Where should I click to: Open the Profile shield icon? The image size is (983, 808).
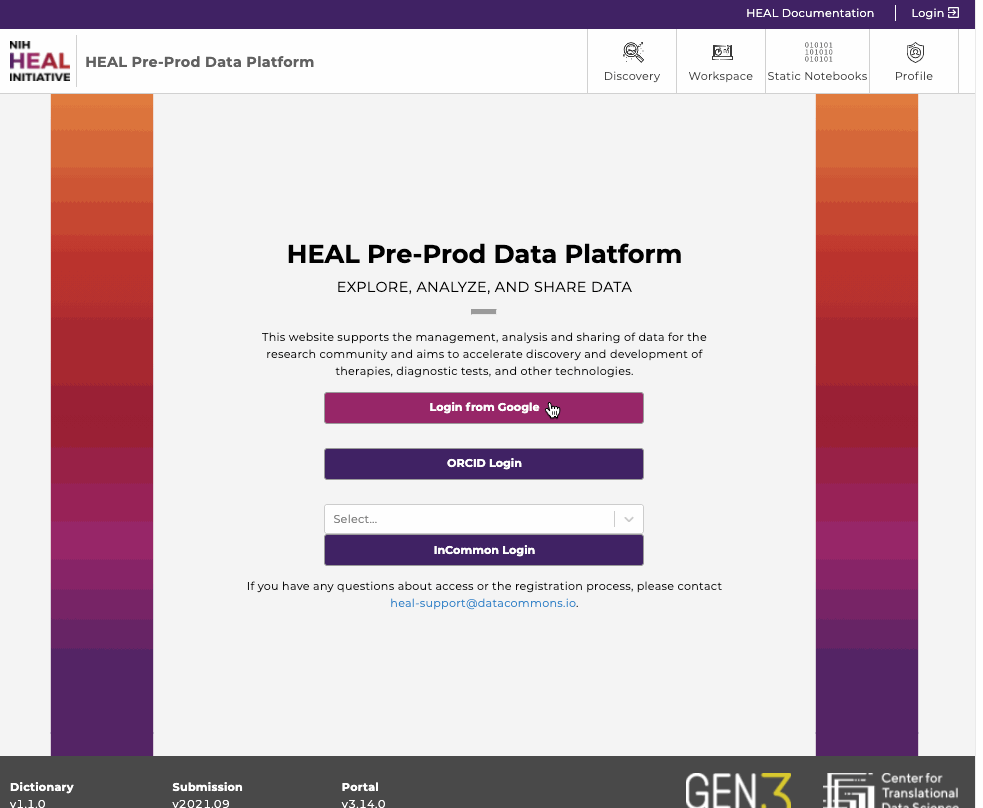tap(915, 52)
